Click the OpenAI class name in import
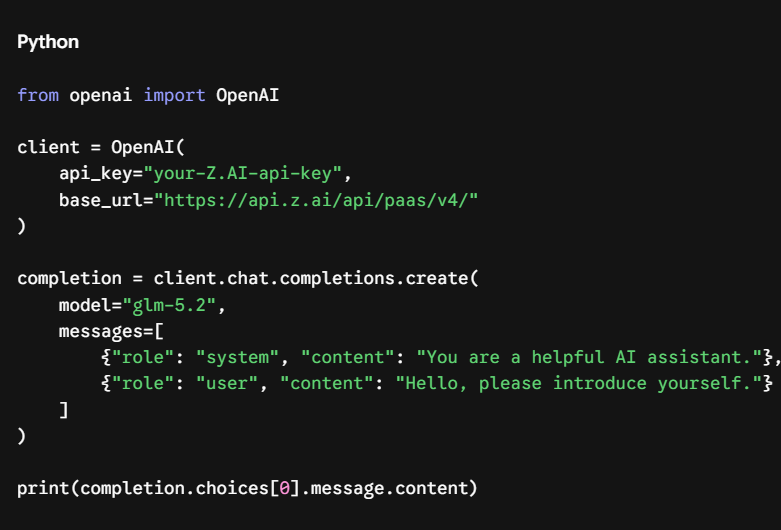The width and height of the screenshot is (781, 530). 247,95
